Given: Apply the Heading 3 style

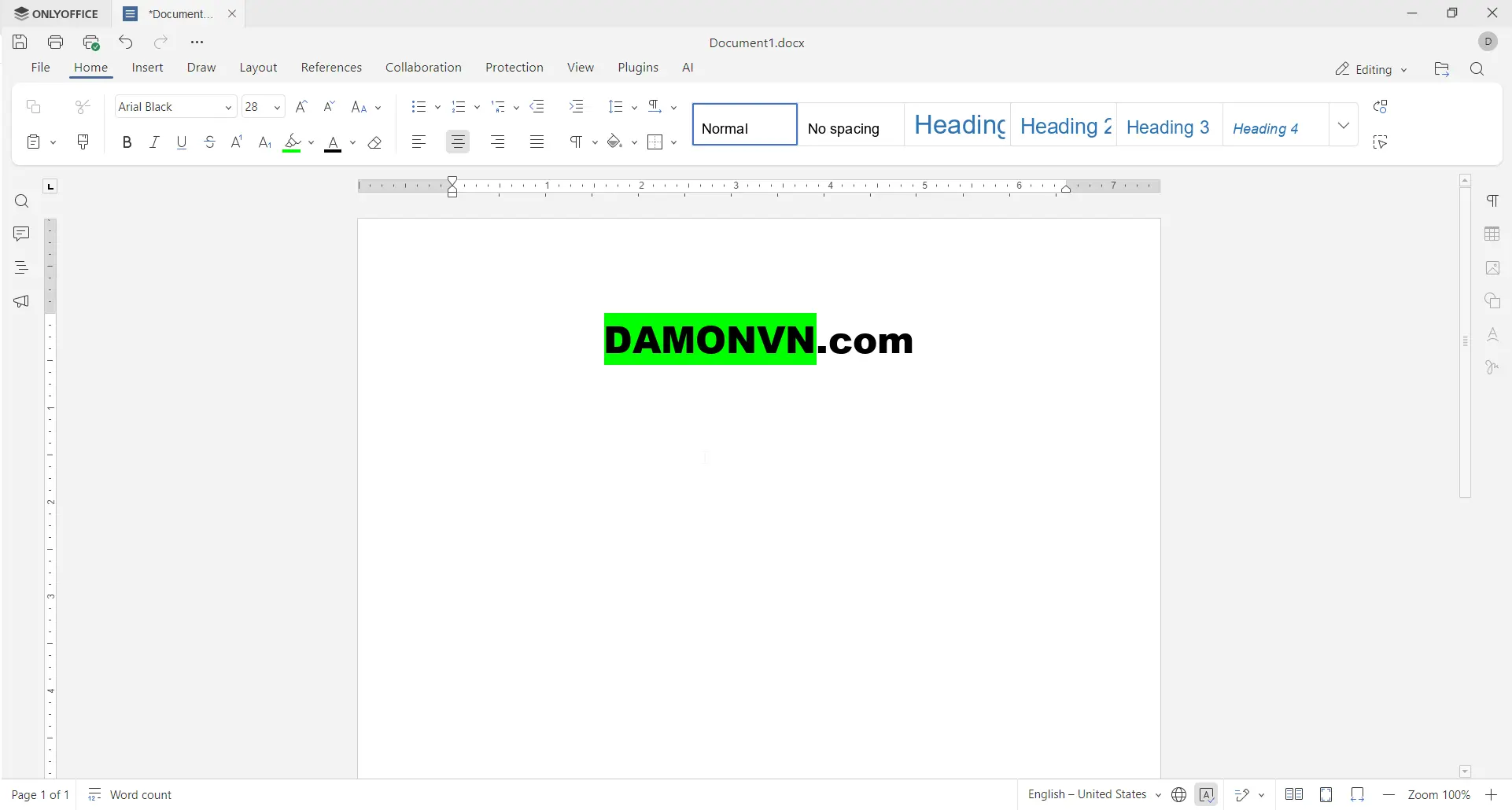Looking at the screenshot, I should pos(1169,125).
